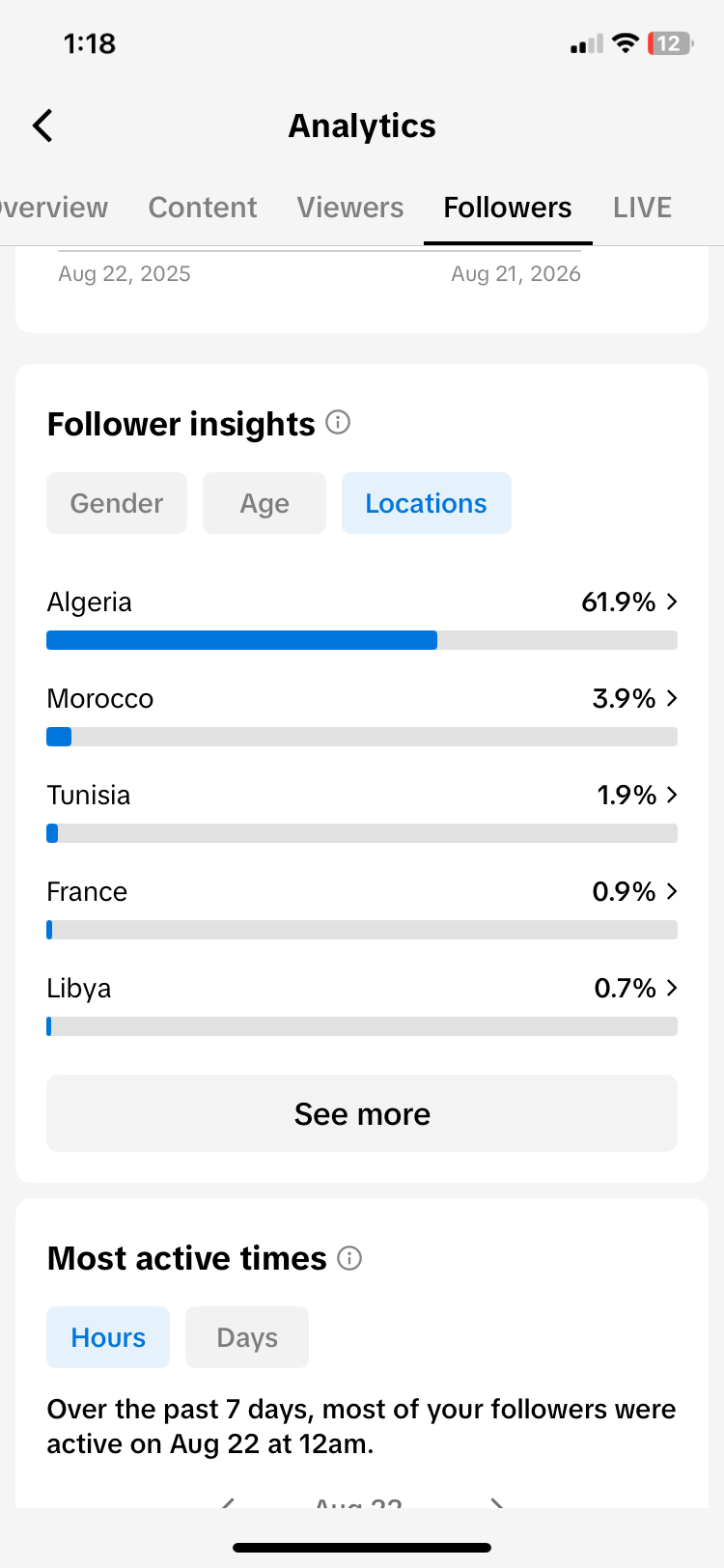
Task: Tap the cellular signal bars icon
Action: pyautogui.click(x=587, y=43)
